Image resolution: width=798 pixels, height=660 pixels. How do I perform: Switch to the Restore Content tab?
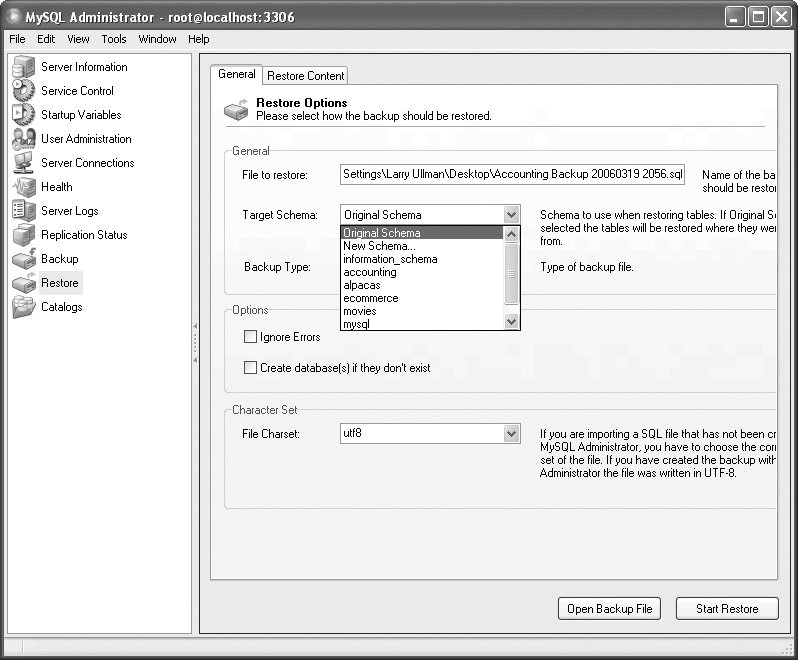coord(305,76)
